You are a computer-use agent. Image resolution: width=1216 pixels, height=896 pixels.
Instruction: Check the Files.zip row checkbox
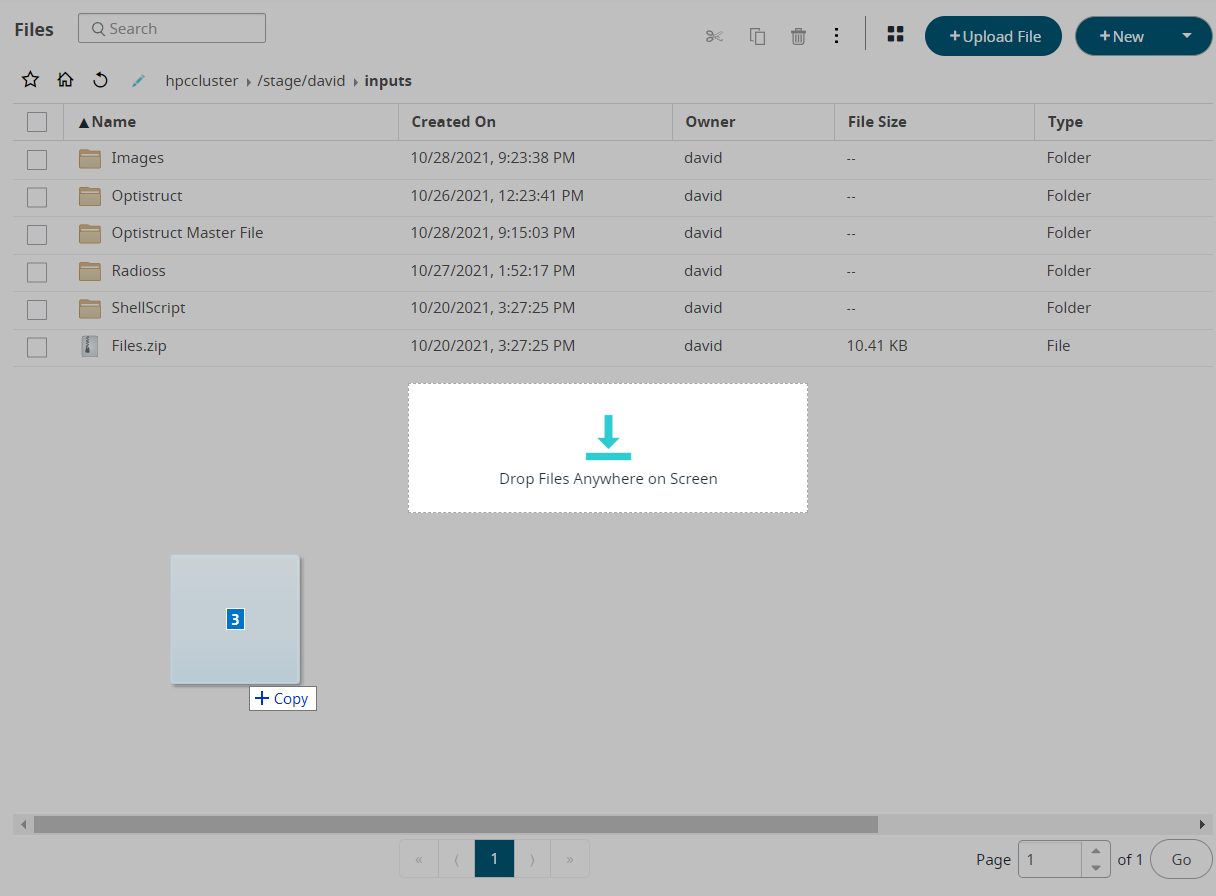point(37,347)
